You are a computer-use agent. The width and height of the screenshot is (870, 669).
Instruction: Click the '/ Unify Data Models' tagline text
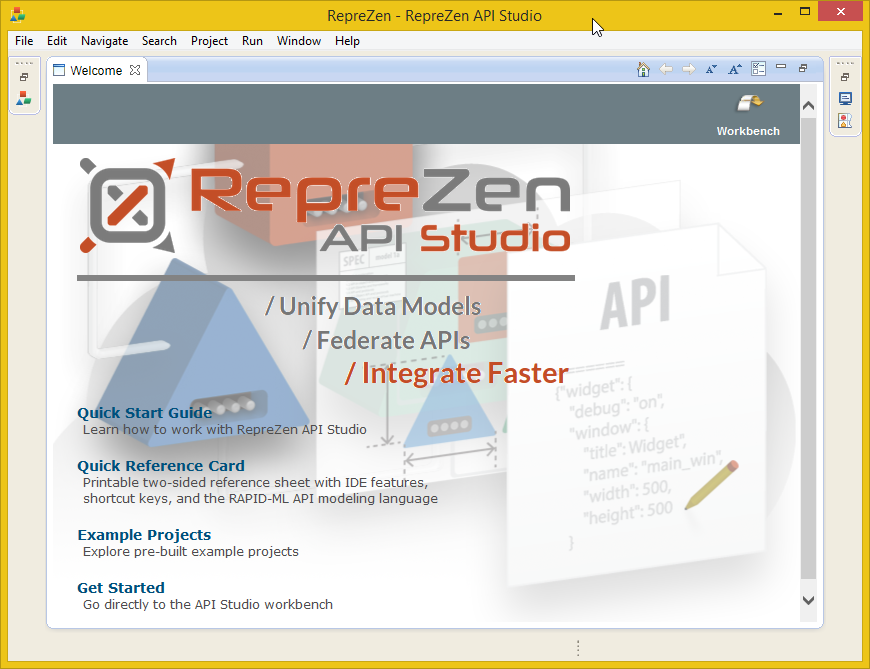[373, 306]
